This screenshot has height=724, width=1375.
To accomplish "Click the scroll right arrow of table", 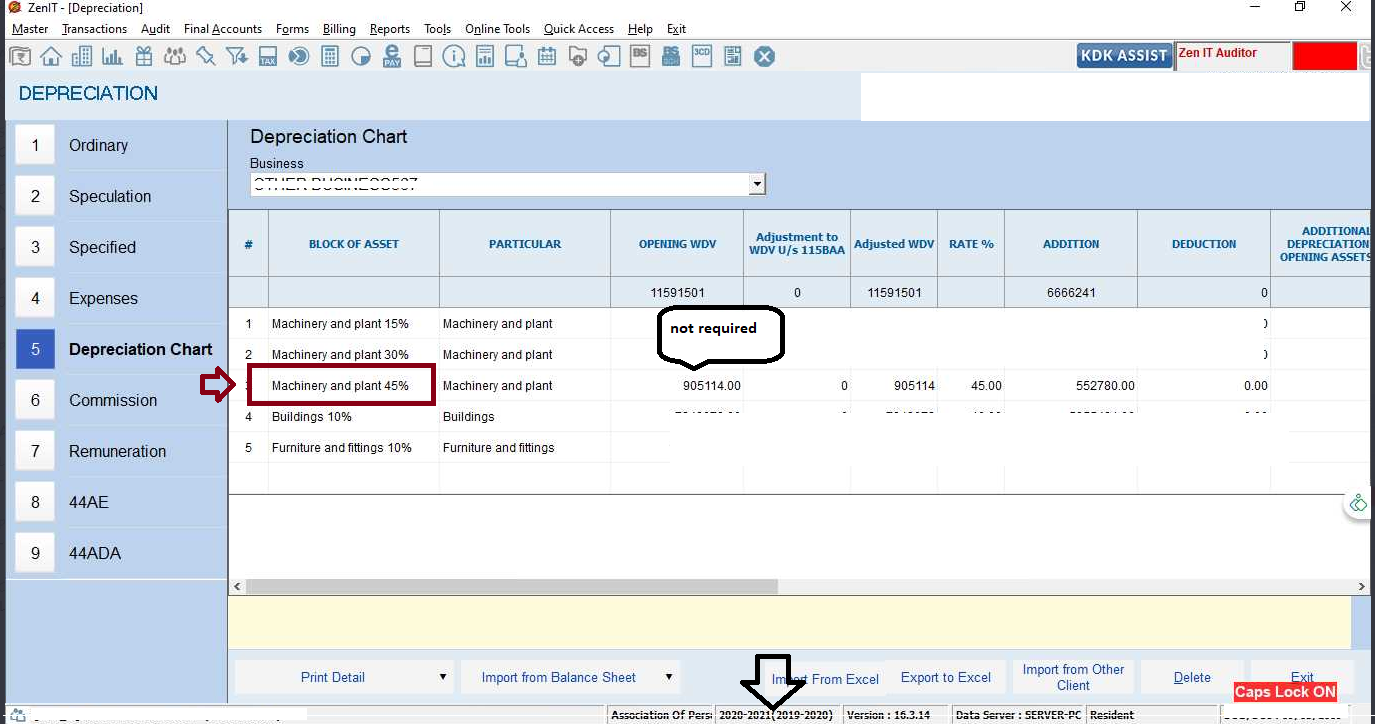I will click(1361, 586).
